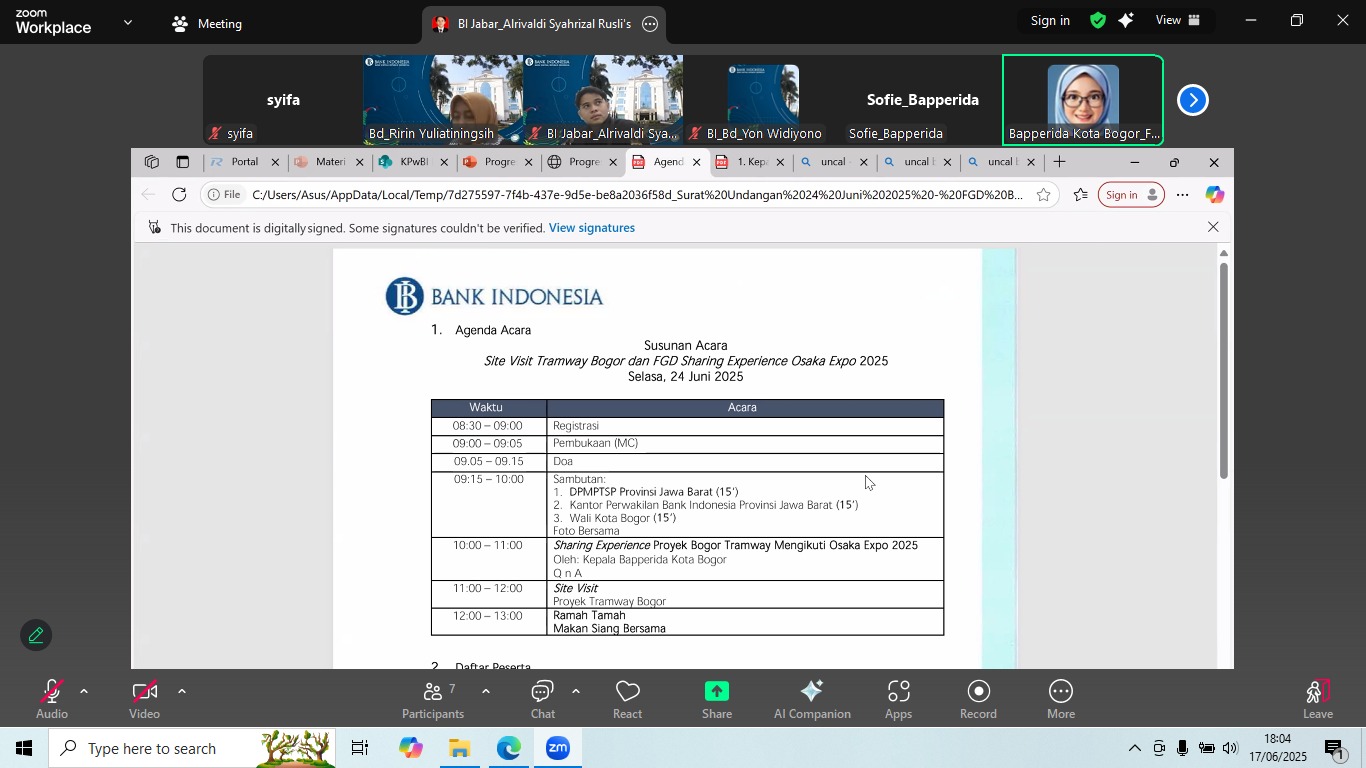
Task: Click View signatures link
Action: tap(592, 228)
